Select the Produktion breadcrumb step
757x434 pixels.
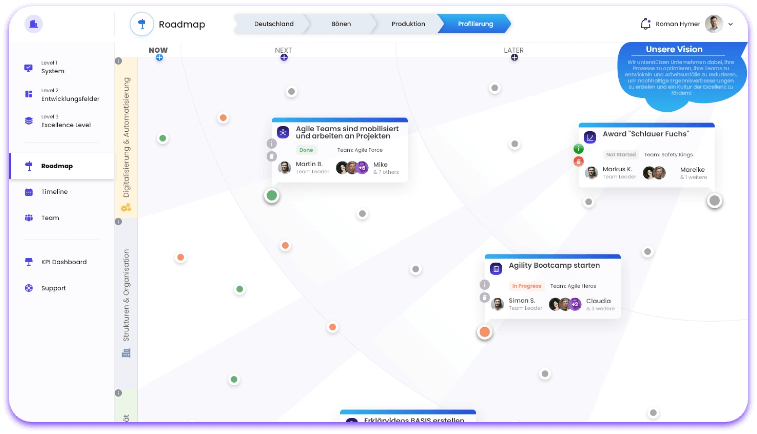click(407, 23)
